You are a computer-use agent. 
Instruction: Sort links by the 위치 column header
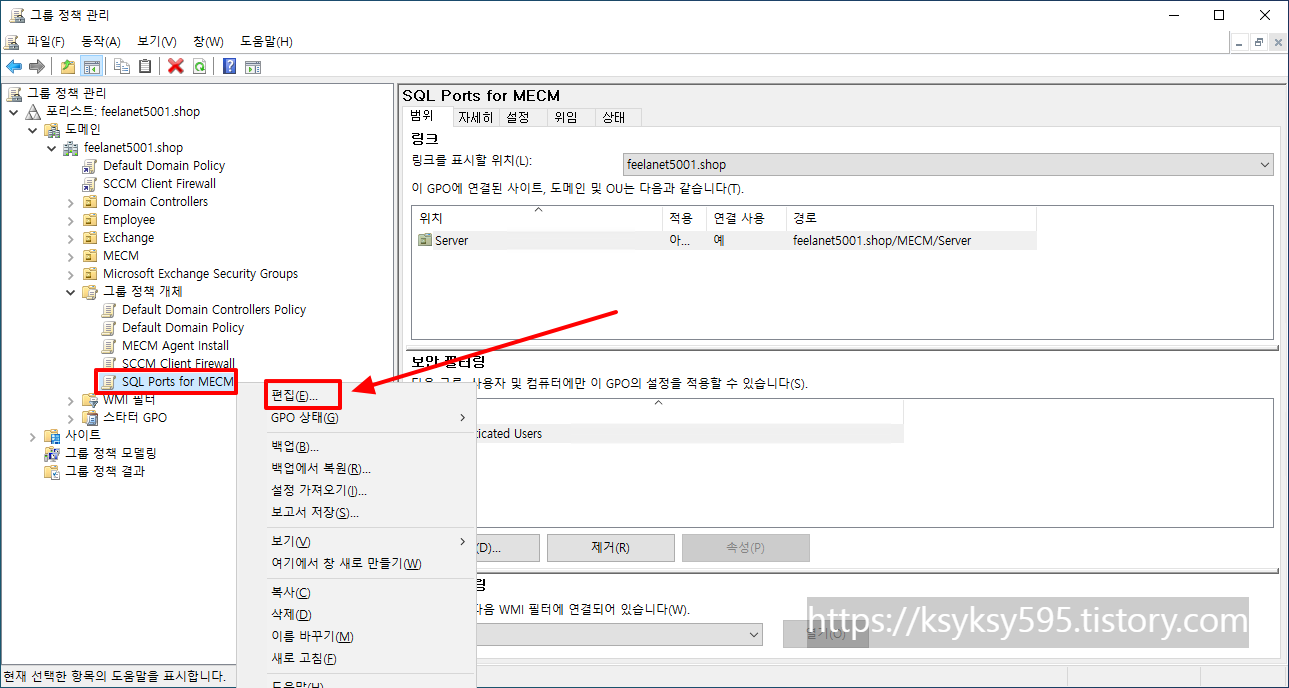tap(537, 218)
